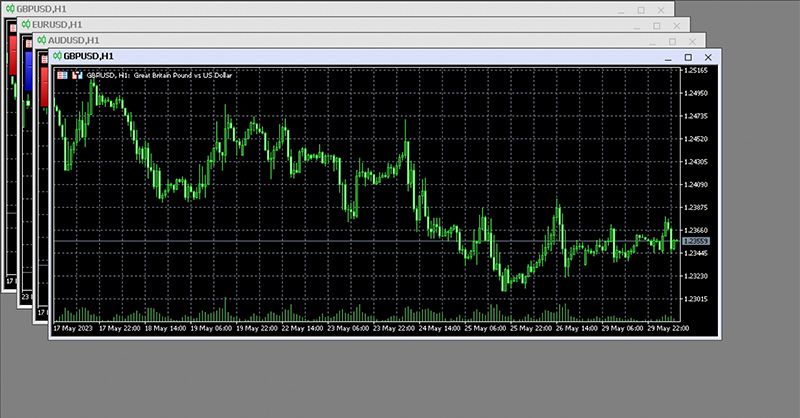Screen dimensions: 800x418
Task: Open one-click trading panel on front GBPUSD chart
Action: click(62, 75)
